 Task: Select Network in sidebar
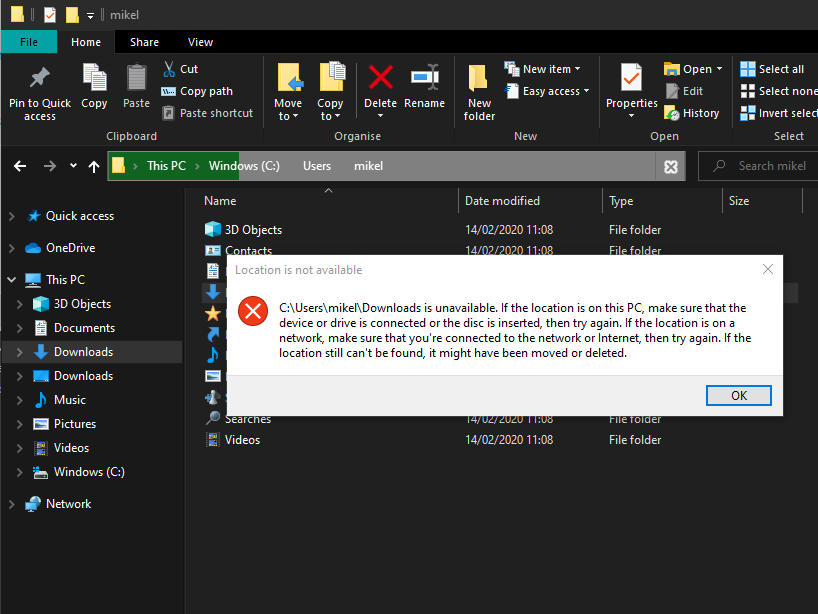(68, 504)
